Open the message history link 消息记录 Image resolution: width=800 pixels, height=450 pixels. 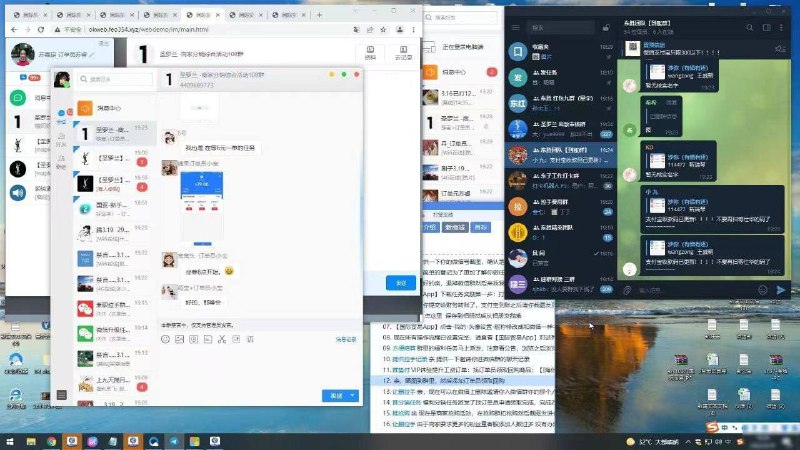pos(346,339)
